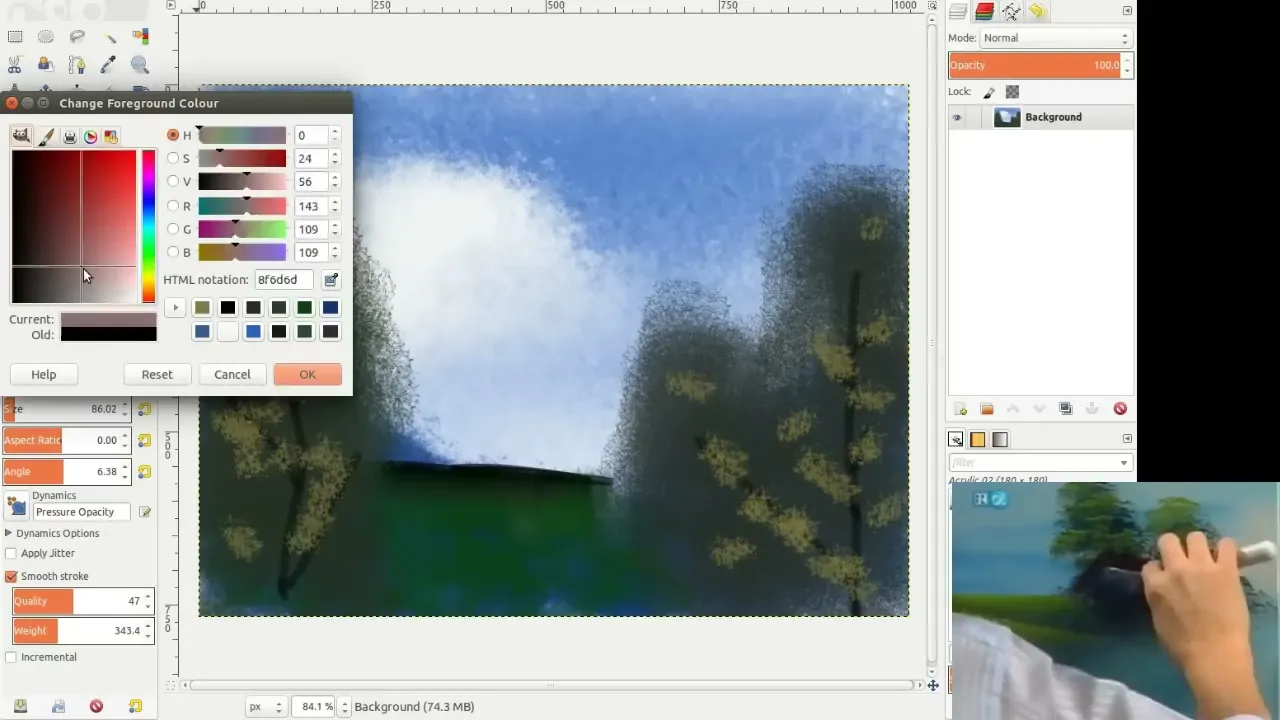Click the HTML notation field
The width and height of the screenshot is (1280, 720).
point(284,280)
